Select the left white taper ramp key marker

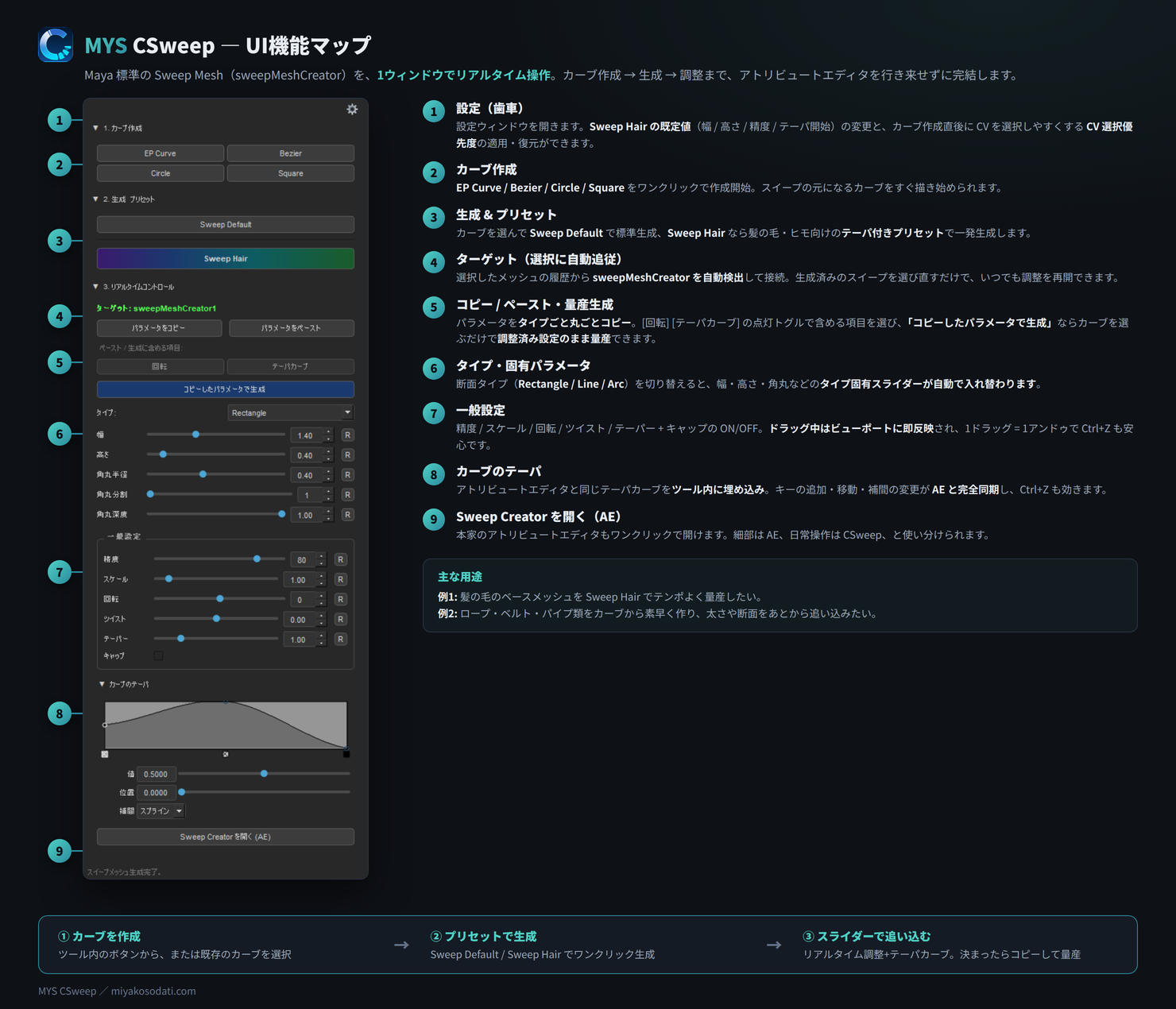click(105, 754)
